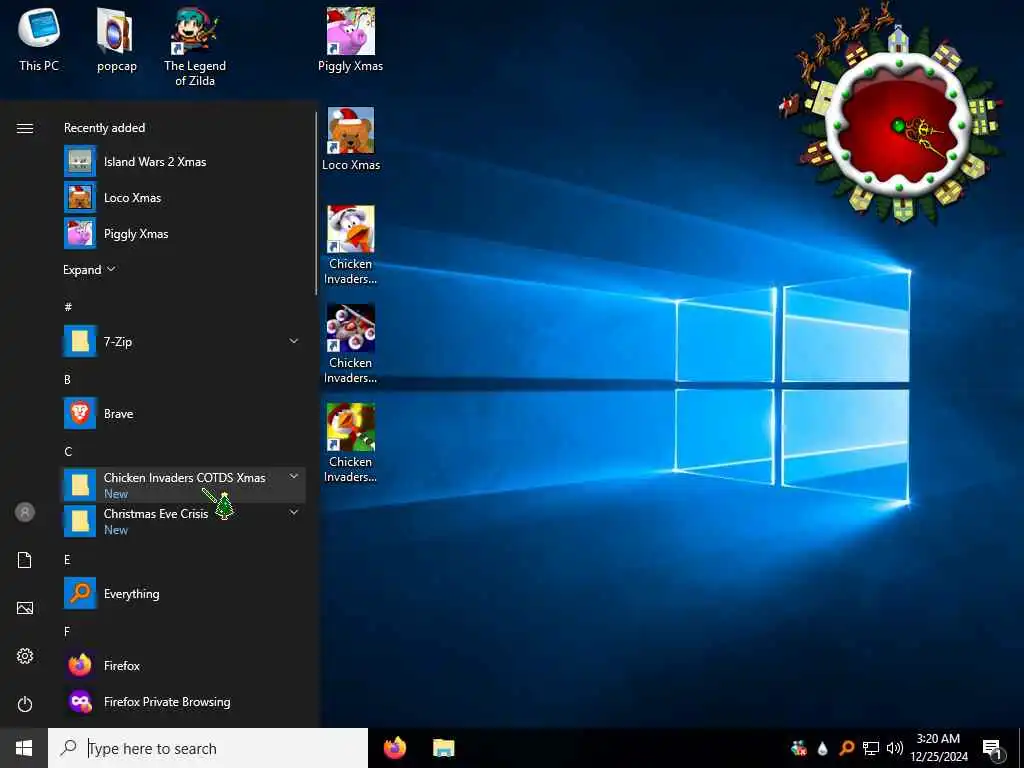
Task: Launch Everything search app from Start menu
Action: (x=184, y=594)
